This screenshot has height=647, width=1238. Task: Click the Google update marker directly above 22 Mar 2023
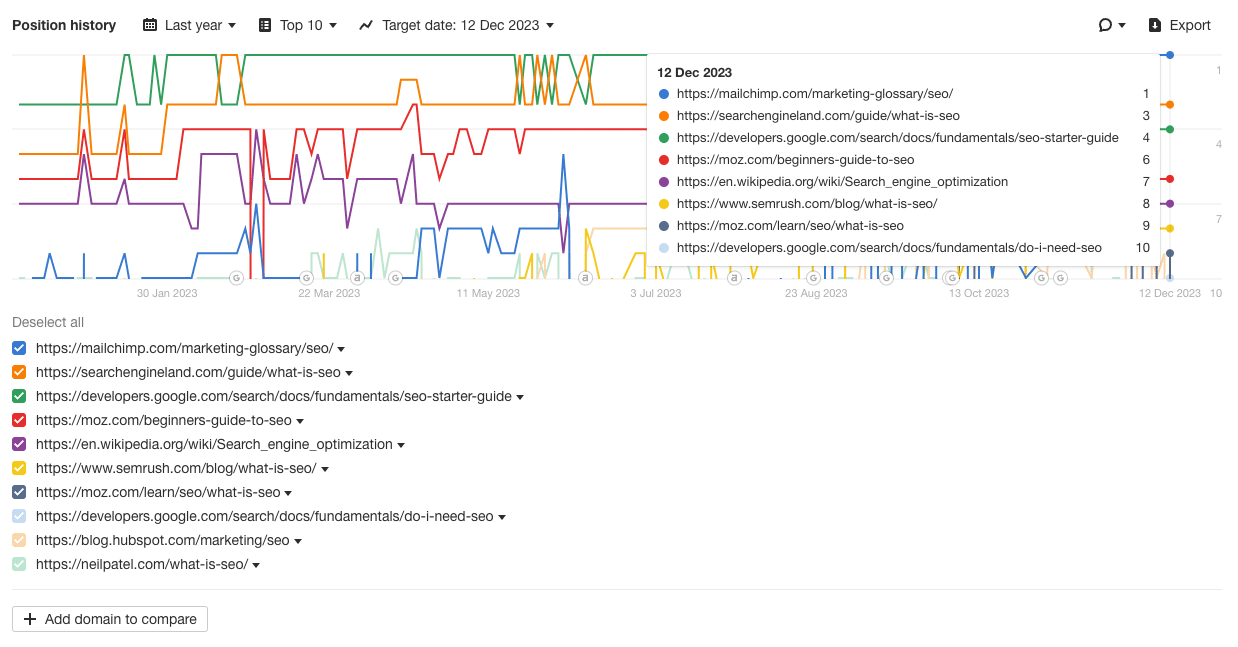tap(307, 277)
